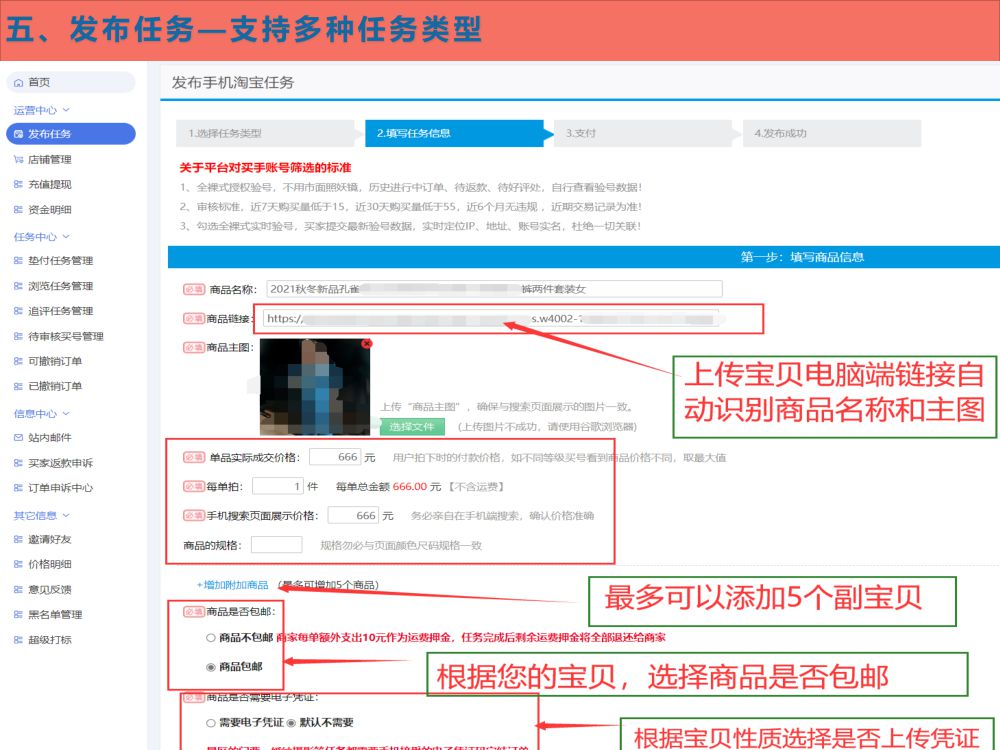1000x750 pixels.
Task: Click the icon beside 邀请好友
Action: [x=18, y=539]
